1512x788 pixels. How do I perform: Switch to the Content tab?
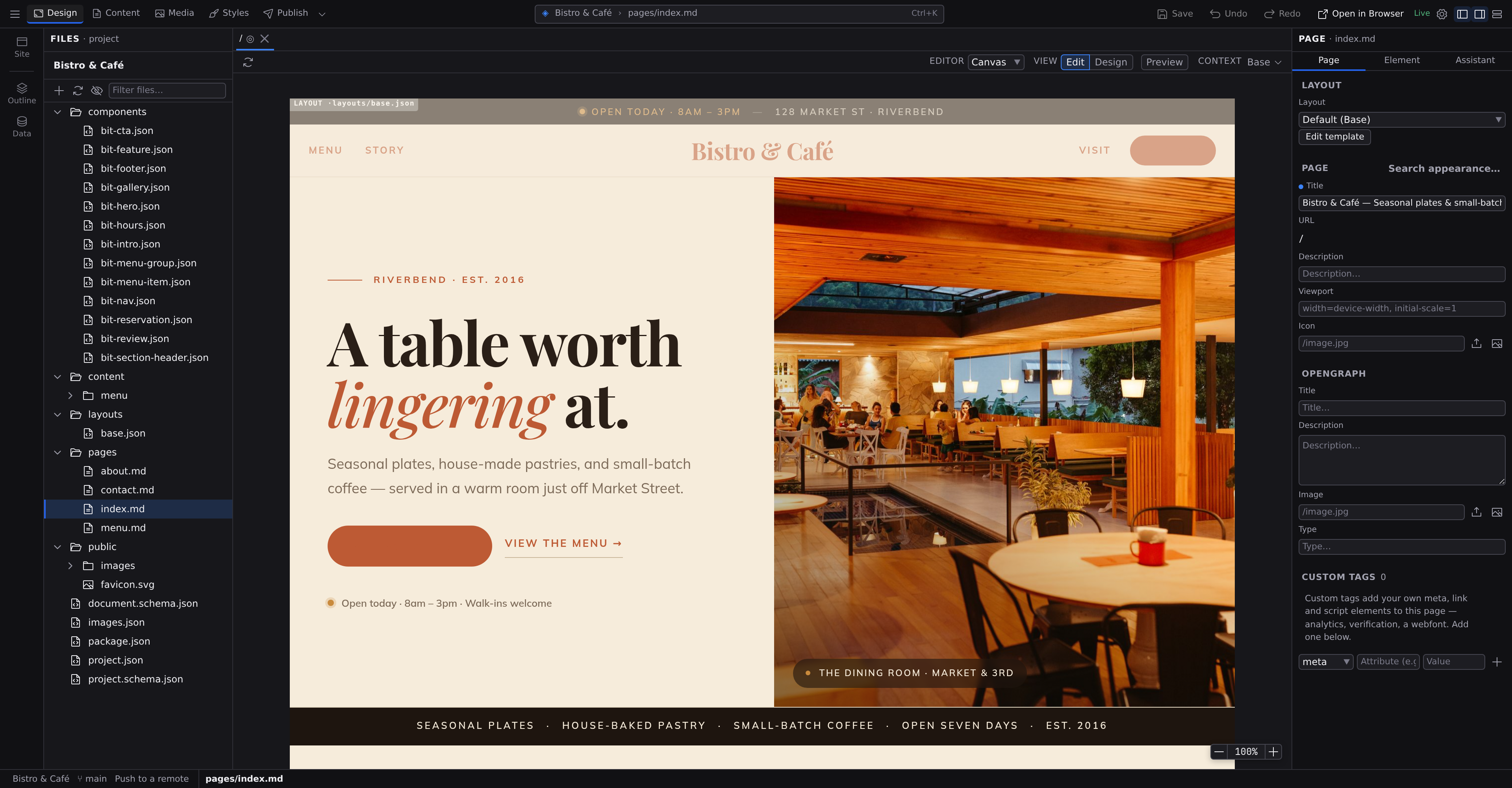pos(116,13)
